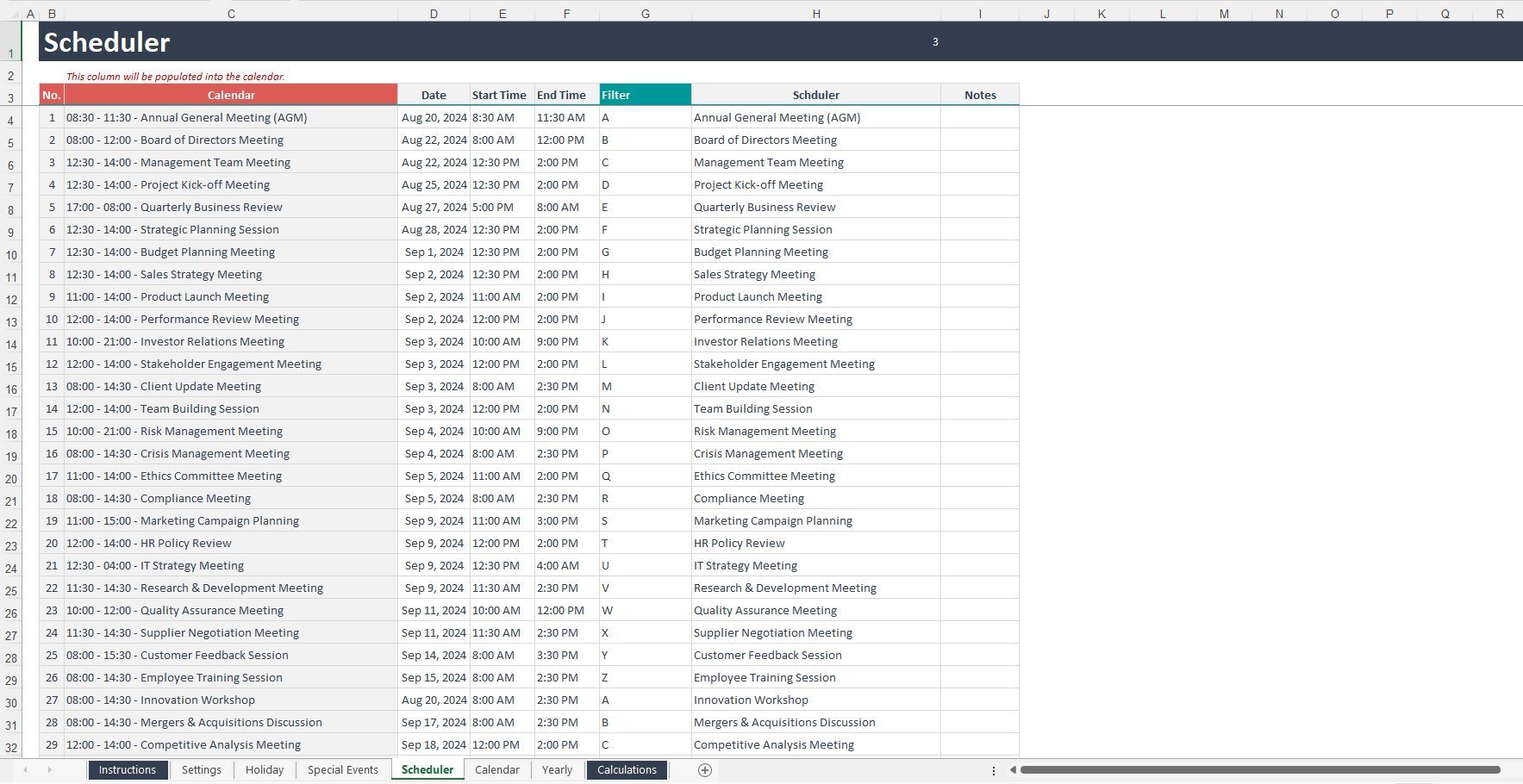The image size is (1523, 784).
Task: Click the Annual General Meeting (AGM) Schduler cell
Action: [x=815, y=117]
